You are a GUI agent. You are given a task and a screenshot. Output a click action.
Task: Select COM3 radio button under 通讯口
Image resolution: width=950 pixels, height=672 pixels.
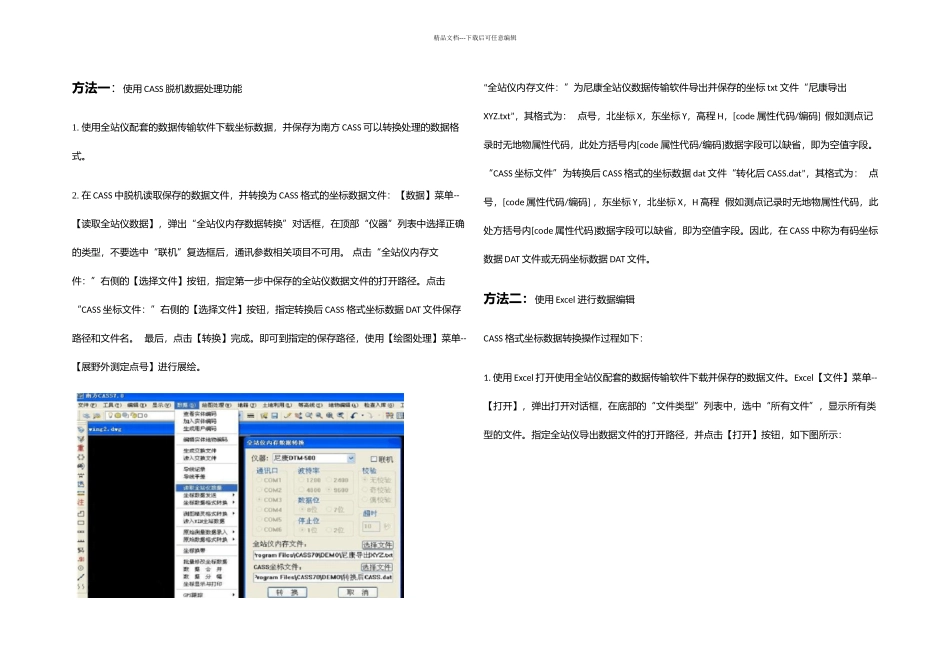(259, 499)
